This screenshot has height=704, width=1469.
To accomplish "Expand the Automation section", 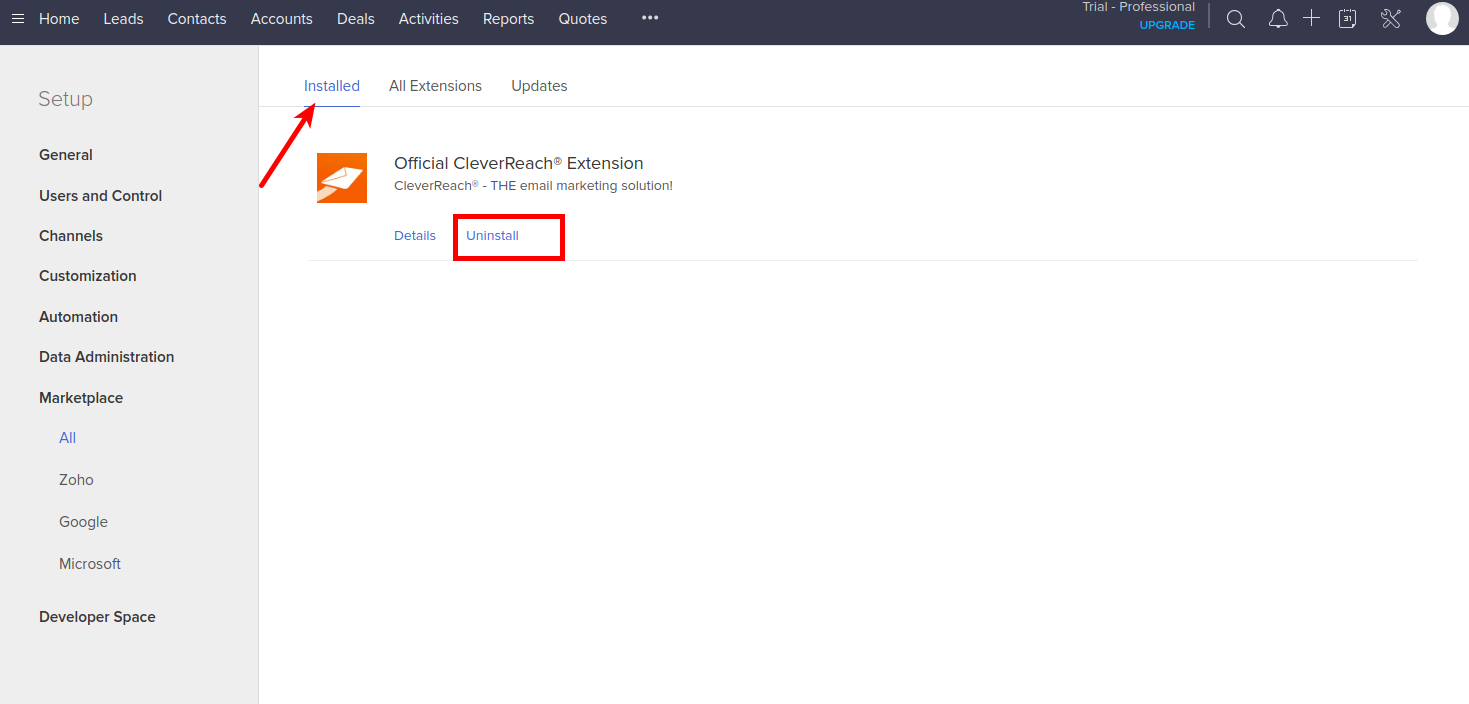I will (78, 317).
